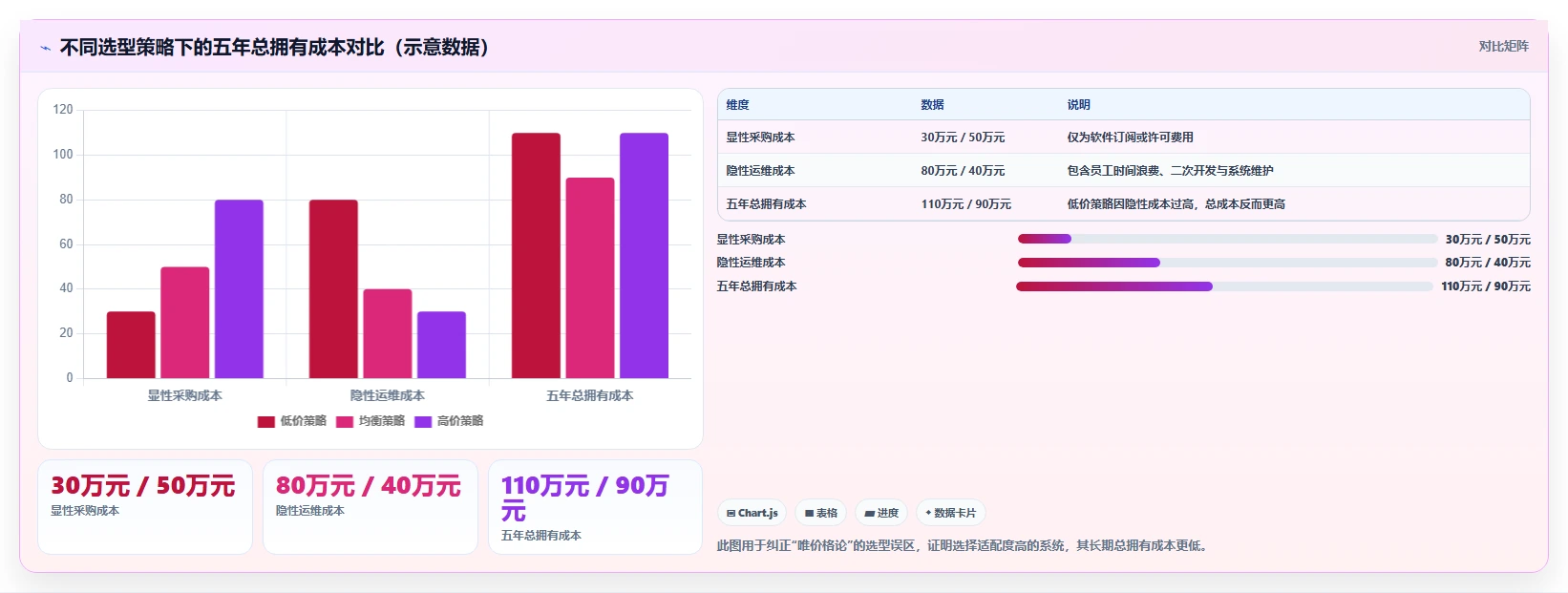Click the 80万元 / 40万元 stat card
Image resolution: width=1568 pixels, height=593 pixels.
click(x=371, y=507)
